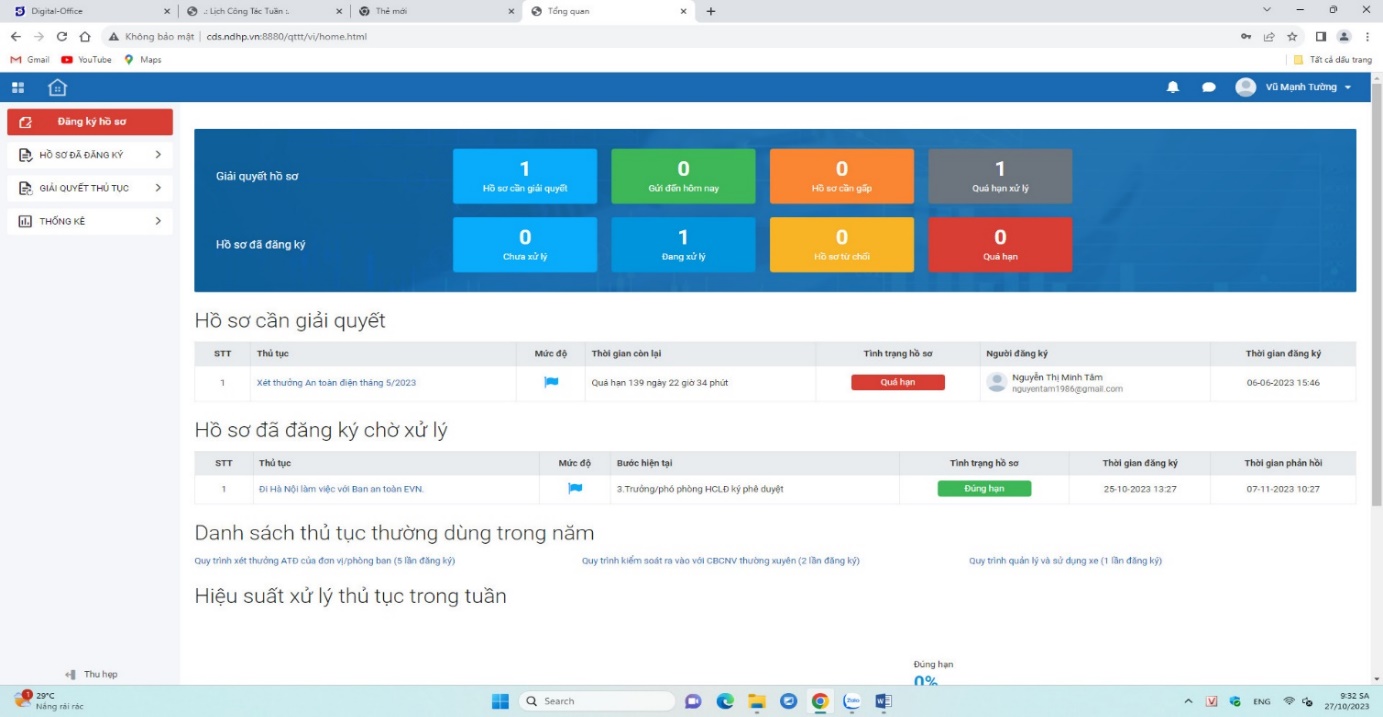Collapse sidebar with Thu hẹp

click(x=91, y=675)
